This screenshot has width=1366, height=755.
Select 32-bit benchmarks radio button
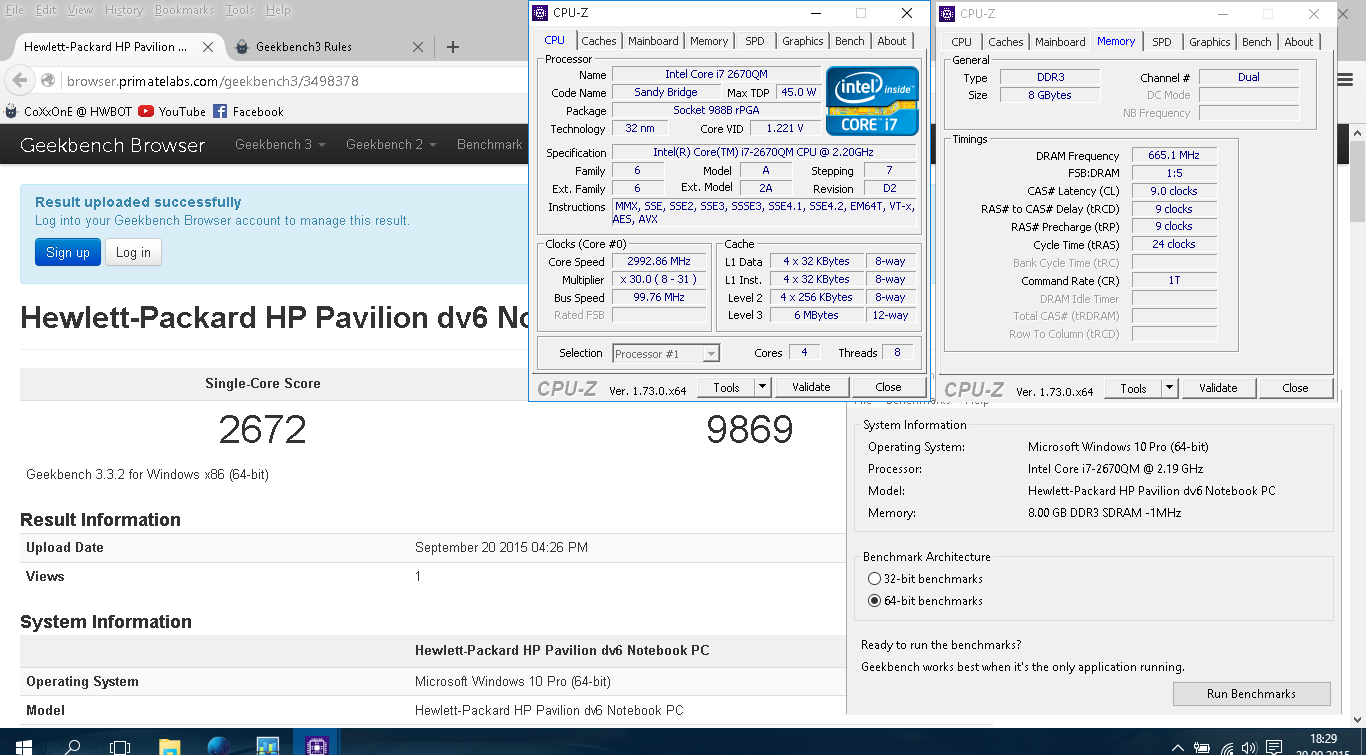coord(875,579)
